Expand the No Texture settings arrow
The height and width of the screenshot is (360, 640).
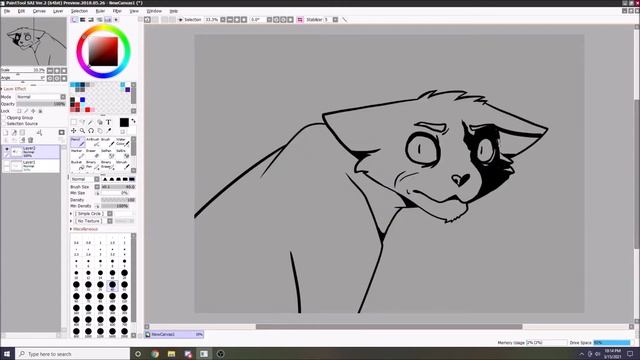(71, 221)
